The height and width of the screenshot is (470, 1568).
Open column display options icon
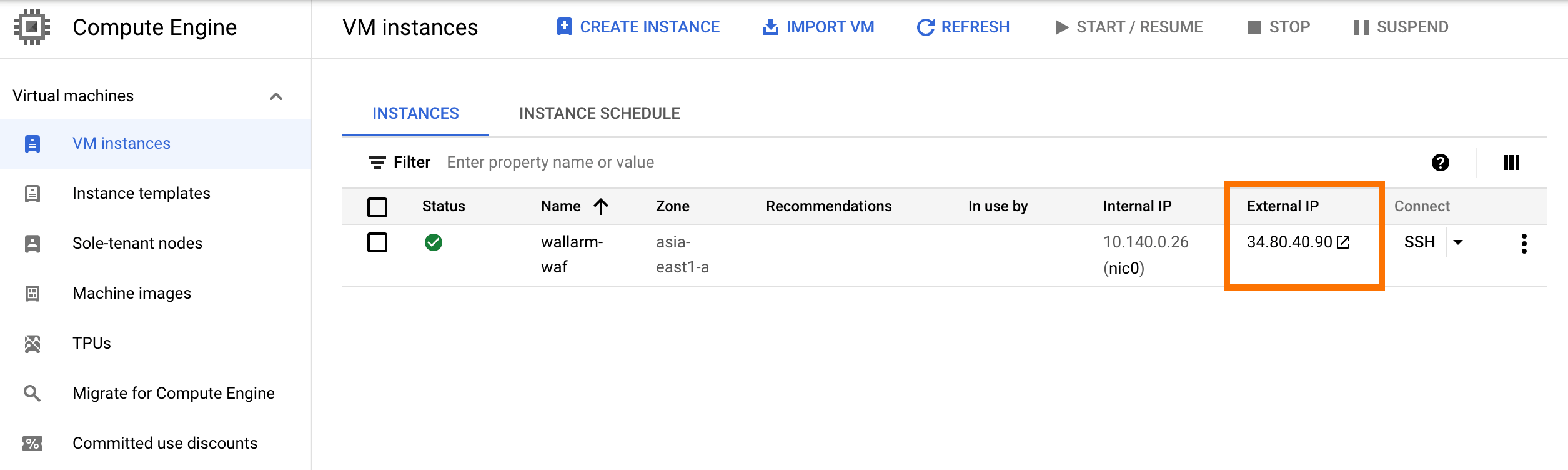click(x=1511, y=162)
